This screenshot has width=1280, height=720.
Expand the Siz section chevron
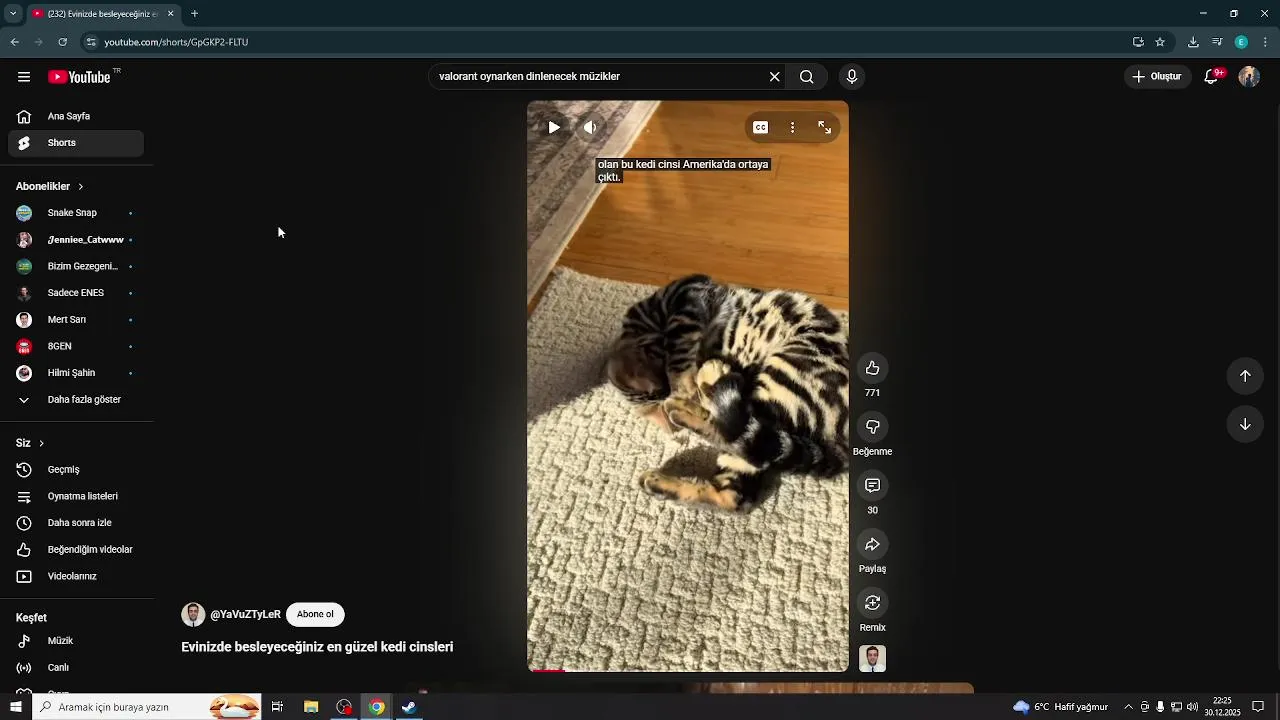[41, 443]
